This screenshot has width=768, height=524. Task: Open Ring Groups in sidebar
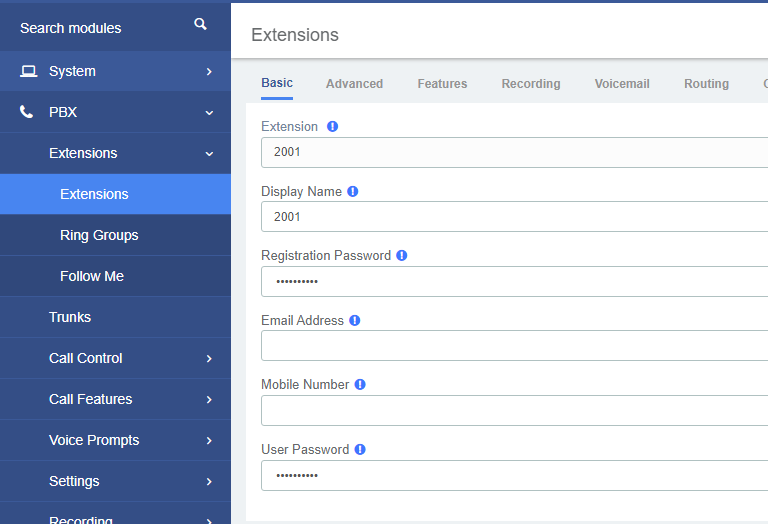(x=115, y=235)
